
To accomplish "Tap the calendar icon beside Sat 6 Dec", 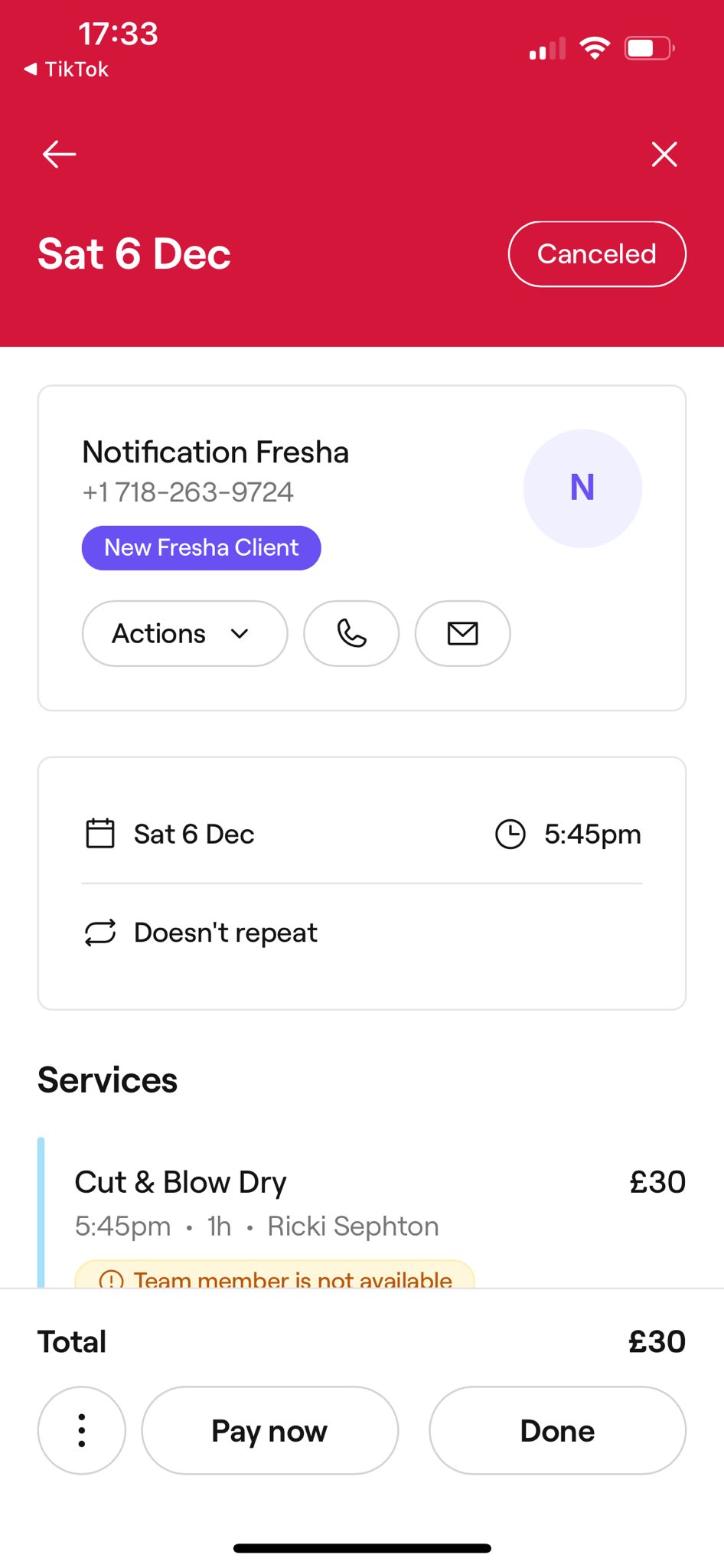I will (100, 834).
